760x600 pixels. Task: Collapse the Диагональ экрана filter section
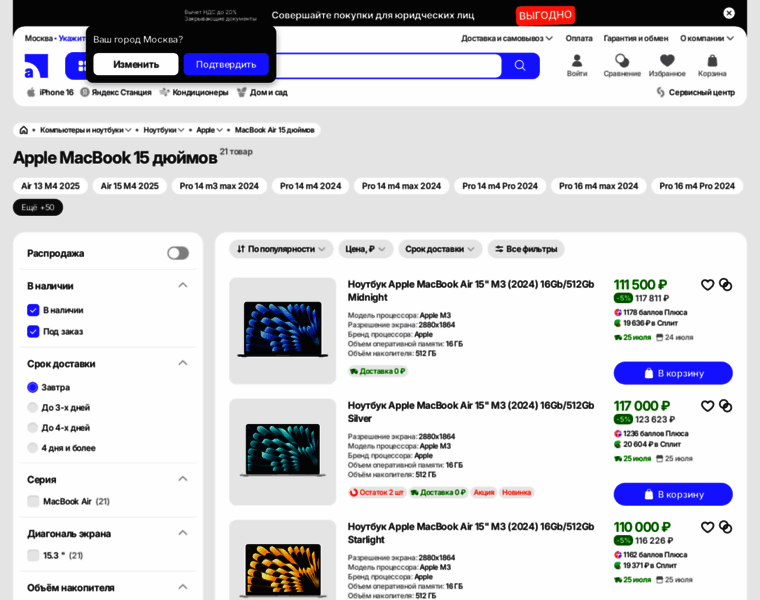[183, 533]
